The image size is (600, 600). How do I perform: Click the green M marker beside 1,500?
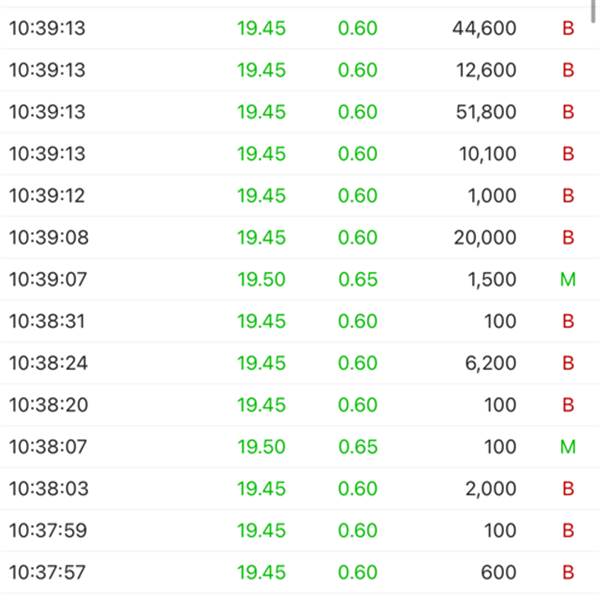click(568, 280)
